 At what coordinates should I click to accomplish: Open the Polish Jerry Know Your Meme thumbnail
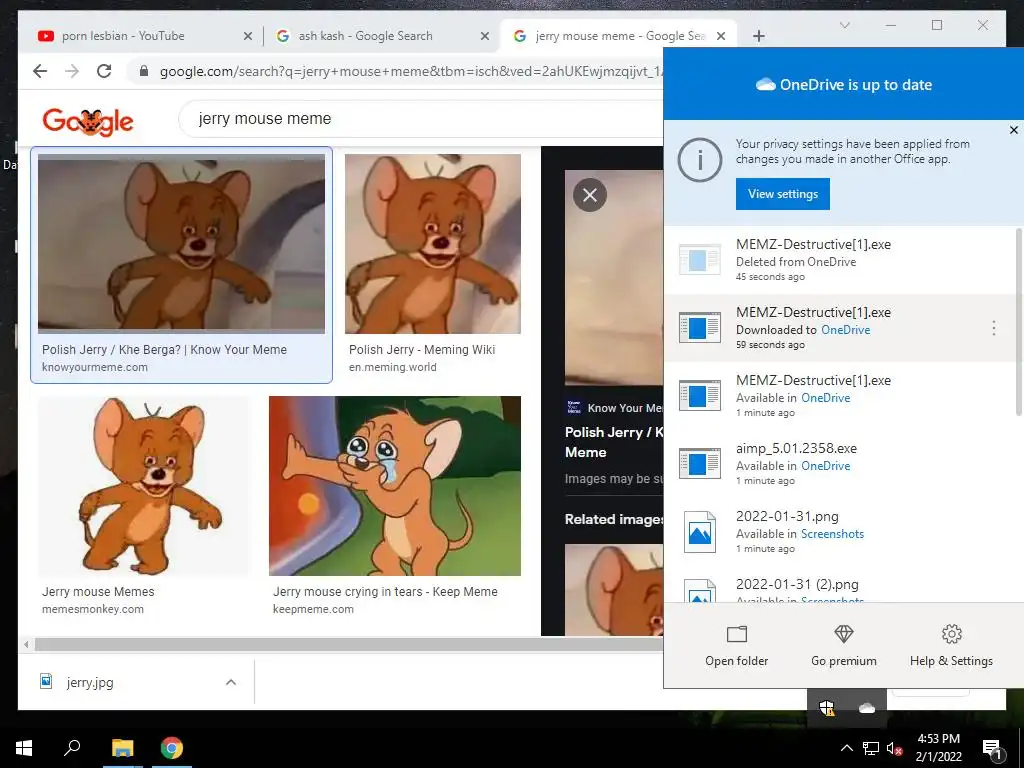pos(181,244)
